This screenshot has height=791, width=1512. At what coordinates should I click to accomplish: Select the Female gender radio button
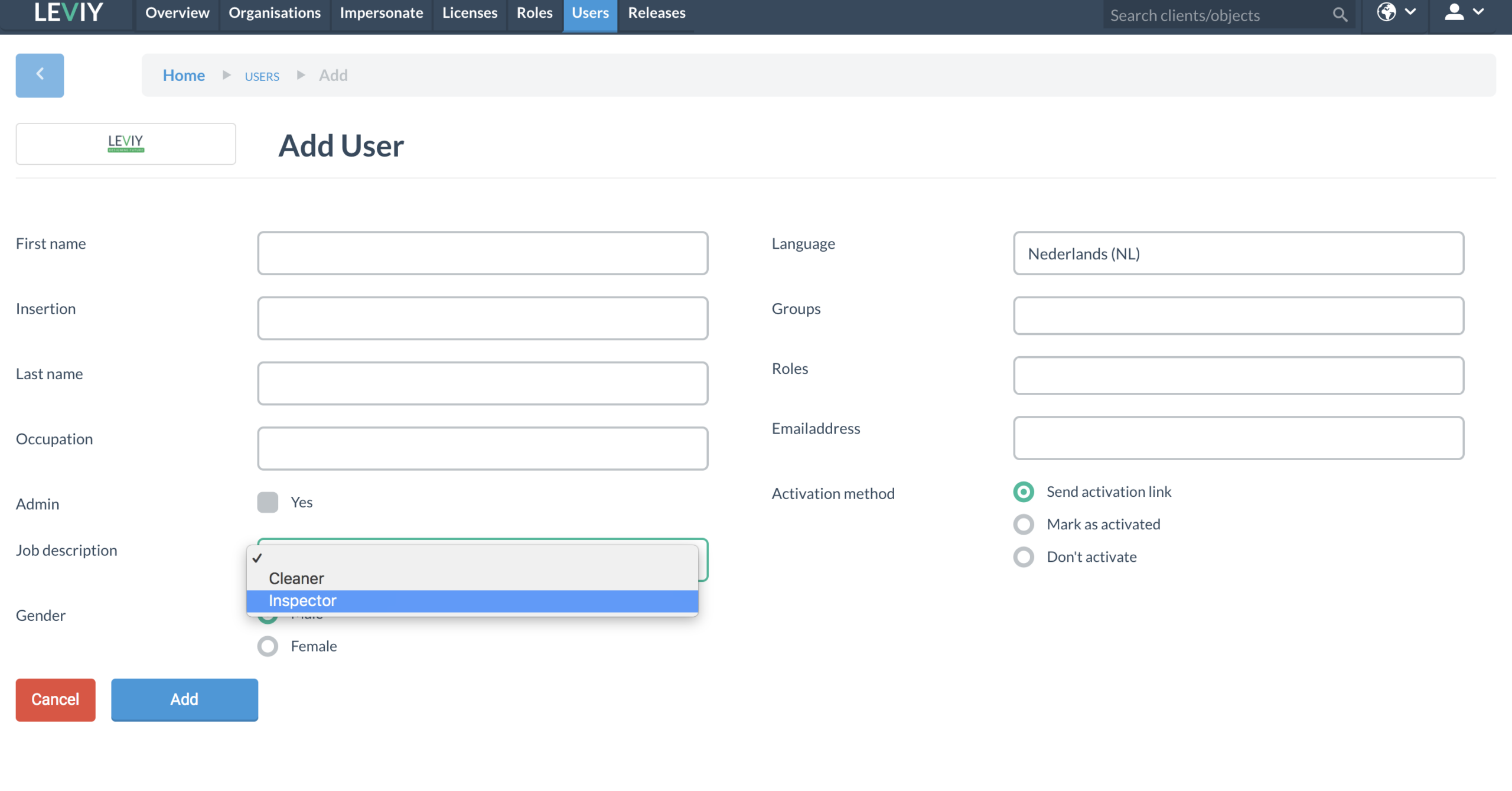(x=268, y=646)
